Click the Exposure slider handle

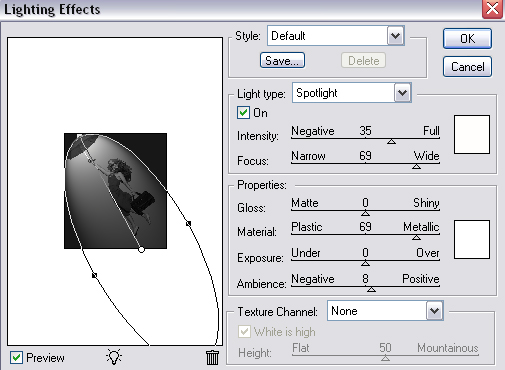point(365,264)
